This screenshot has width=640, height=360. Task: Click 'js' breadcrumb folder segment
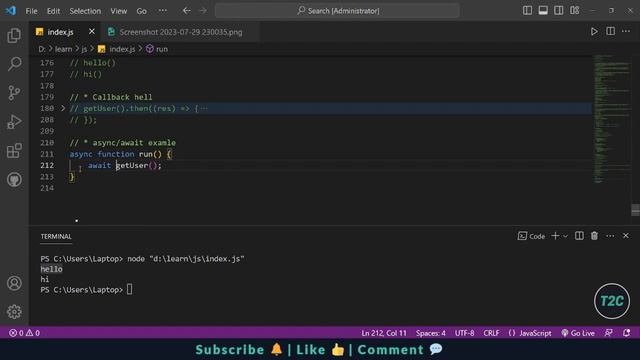pyautogui.click(x=84, y=49)
